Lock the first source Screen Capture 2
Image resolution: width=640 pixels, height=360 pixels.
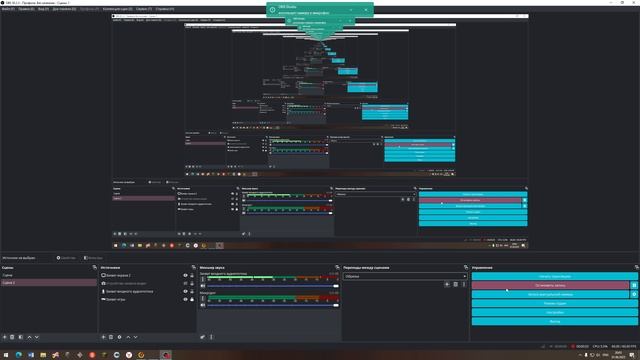pos(192,276)
